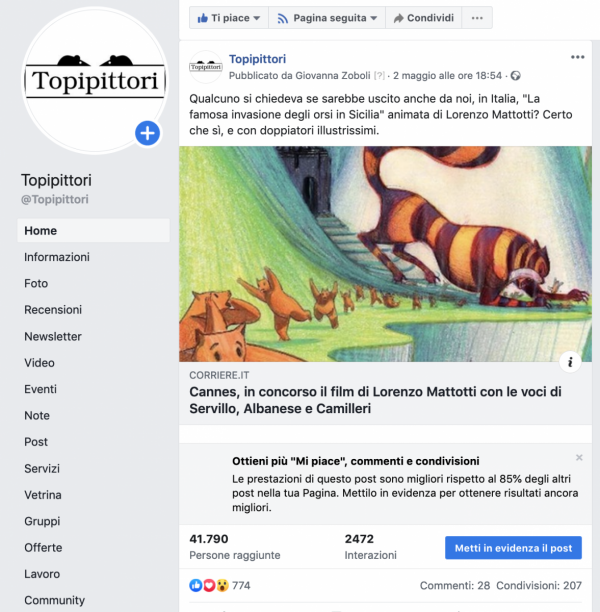This screenshot has height=612, width=600.
Task: Click the question mark beside Giovanna Zoboli
Action: tap(379, 76)
